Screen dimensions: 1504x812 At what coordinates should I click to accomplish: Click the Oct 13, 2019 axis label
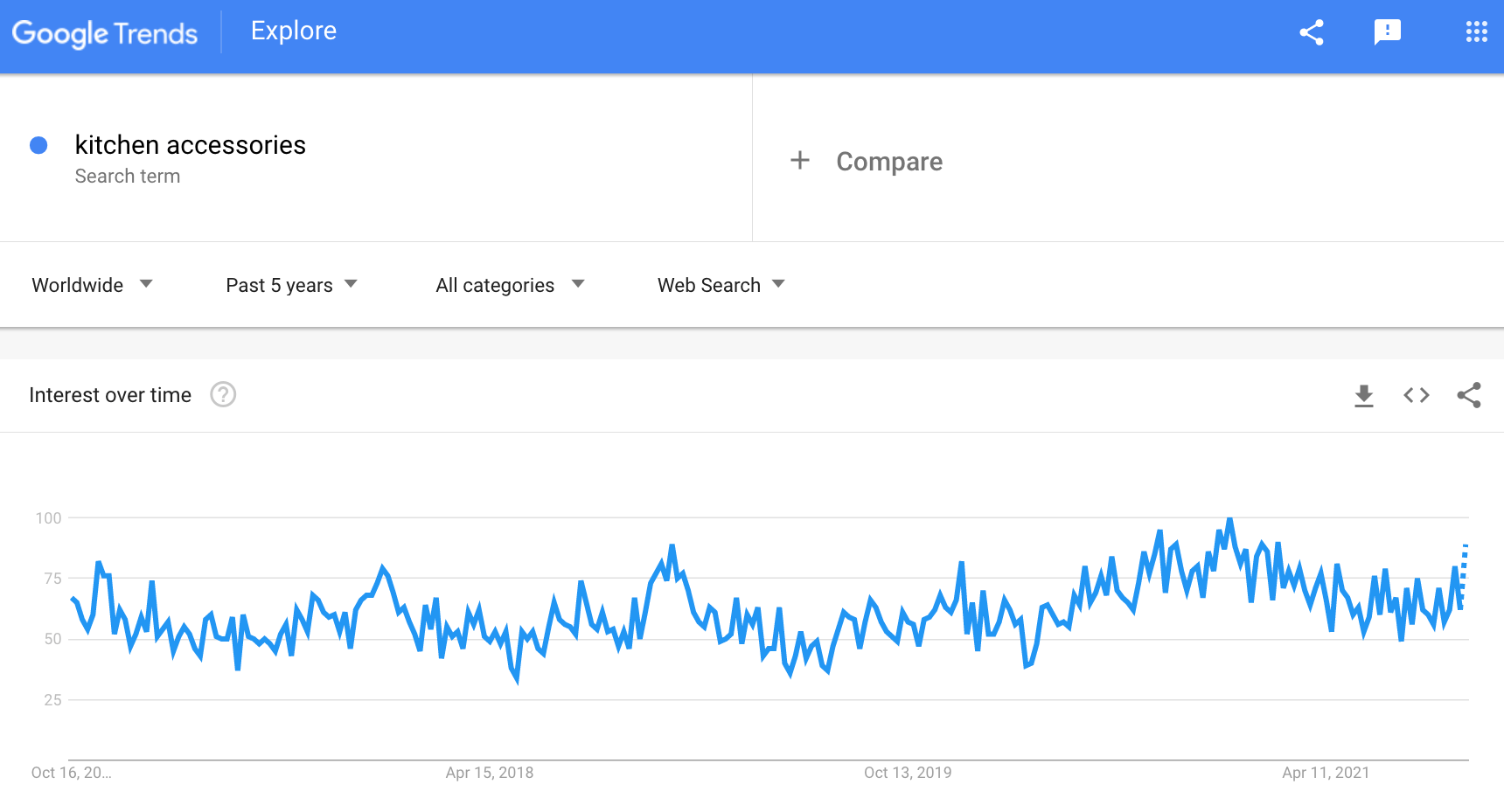pos(907,773)
